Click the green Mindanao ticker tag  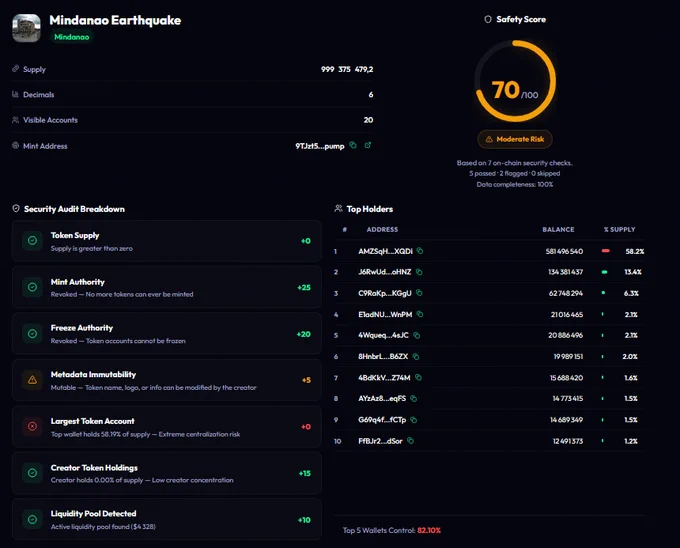(x=72, y=37)
